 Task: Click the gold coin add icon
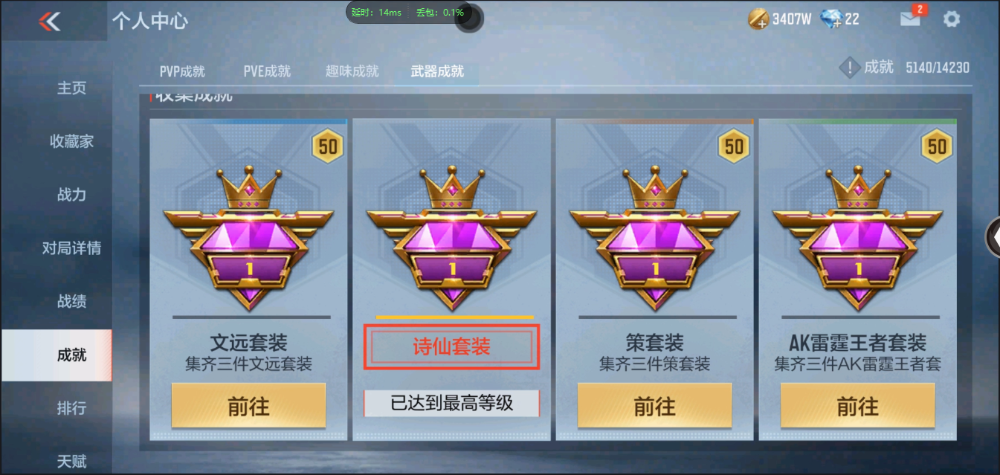point(758,19)
